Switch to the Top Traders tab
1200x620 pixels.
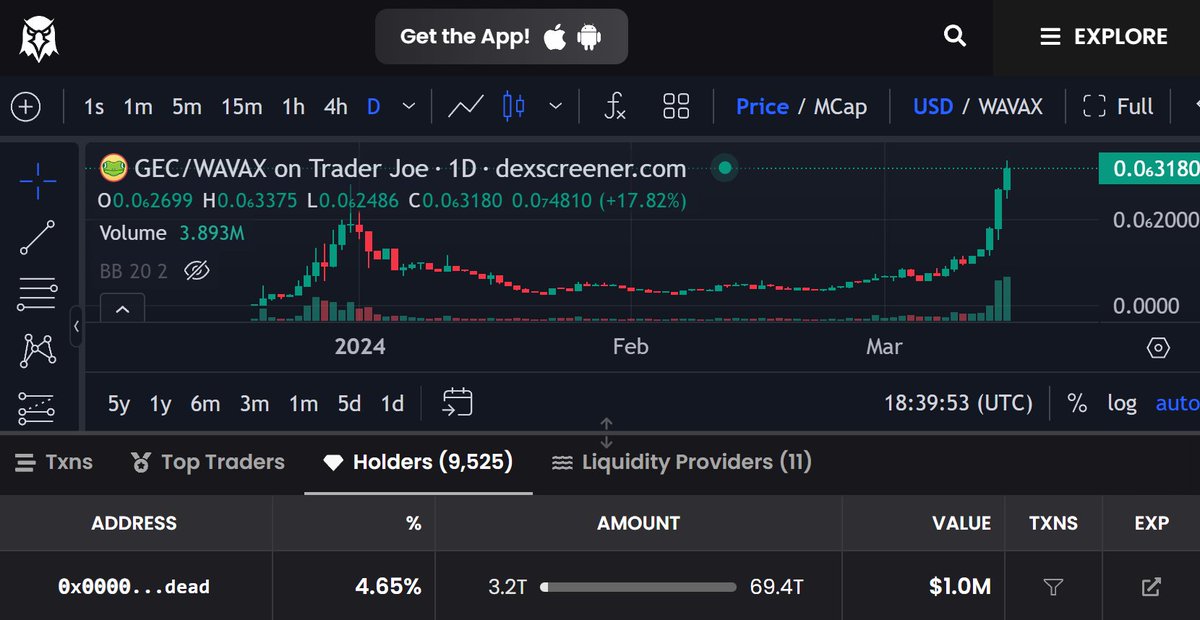click(x=208, y=462)
